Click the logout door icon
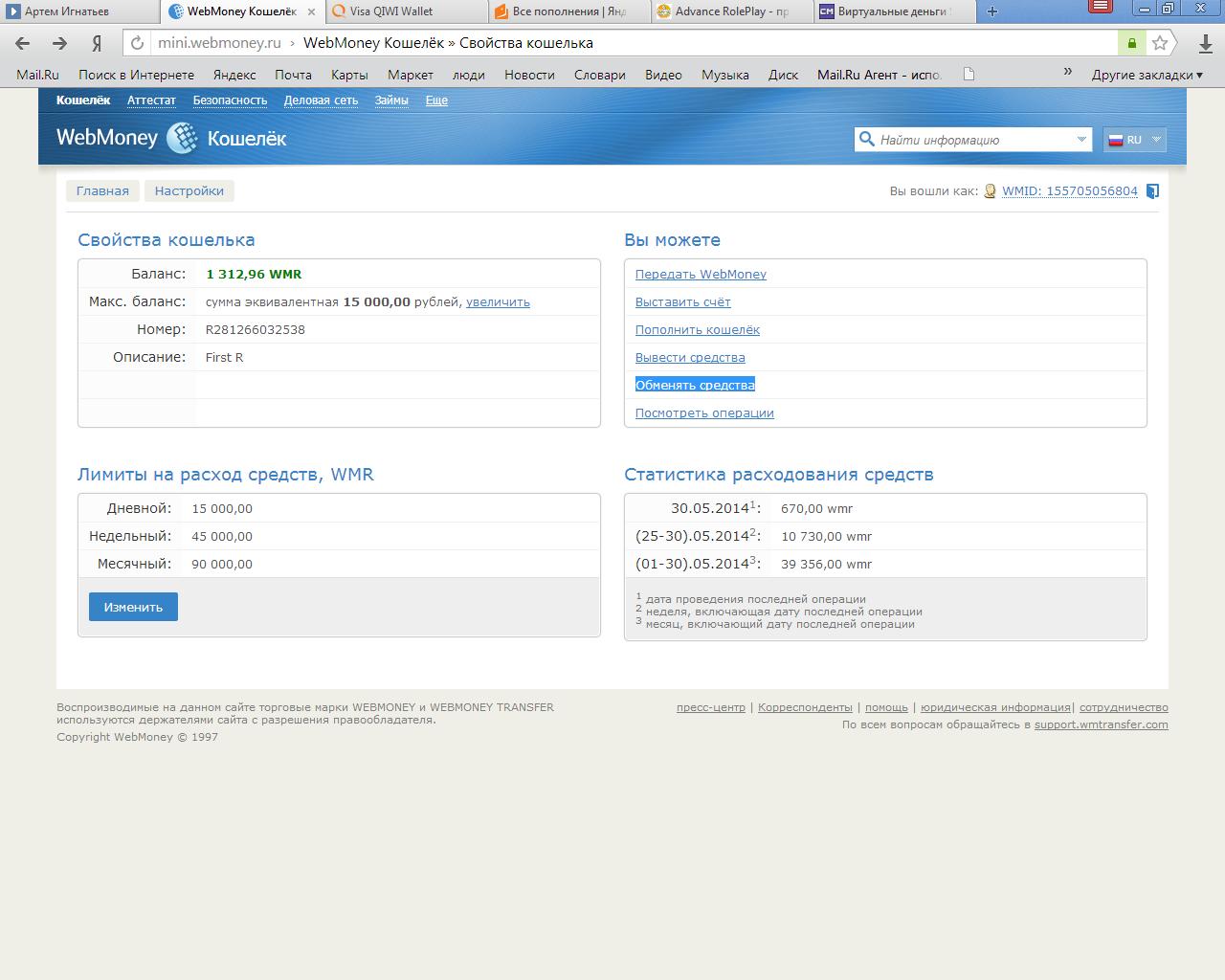 click(x=1152, y=191)
